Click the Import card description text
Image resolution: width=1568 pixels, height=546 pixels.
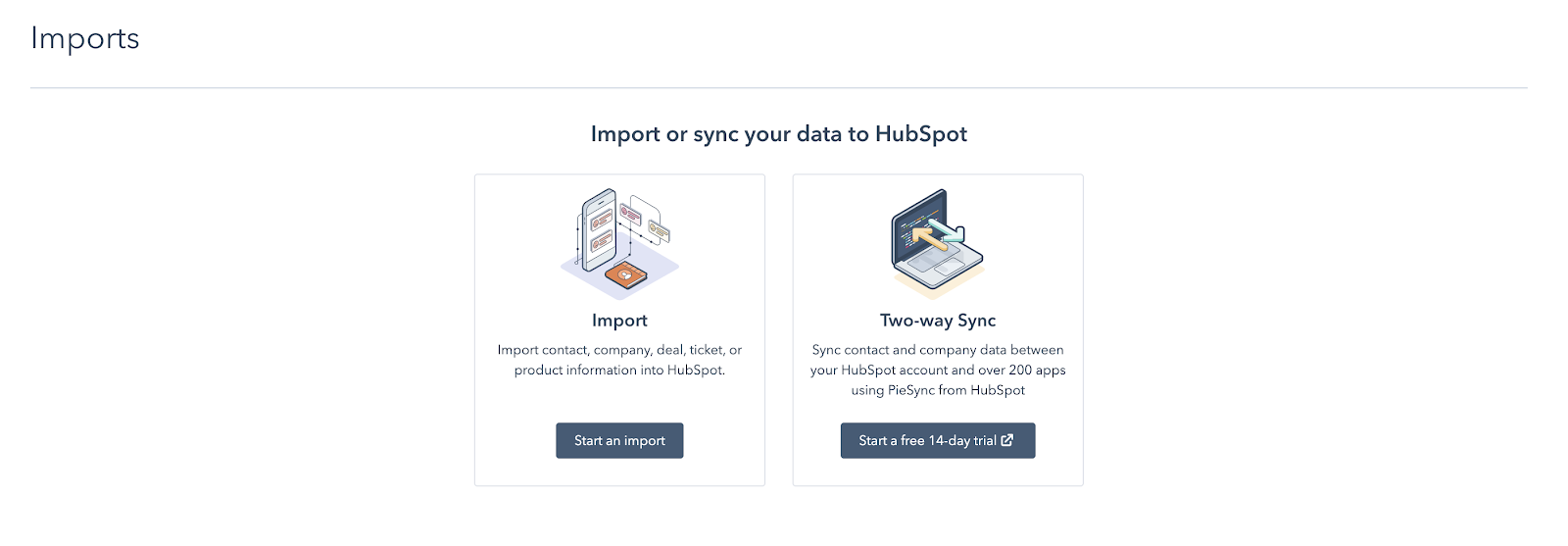click(x=619, y=360)
